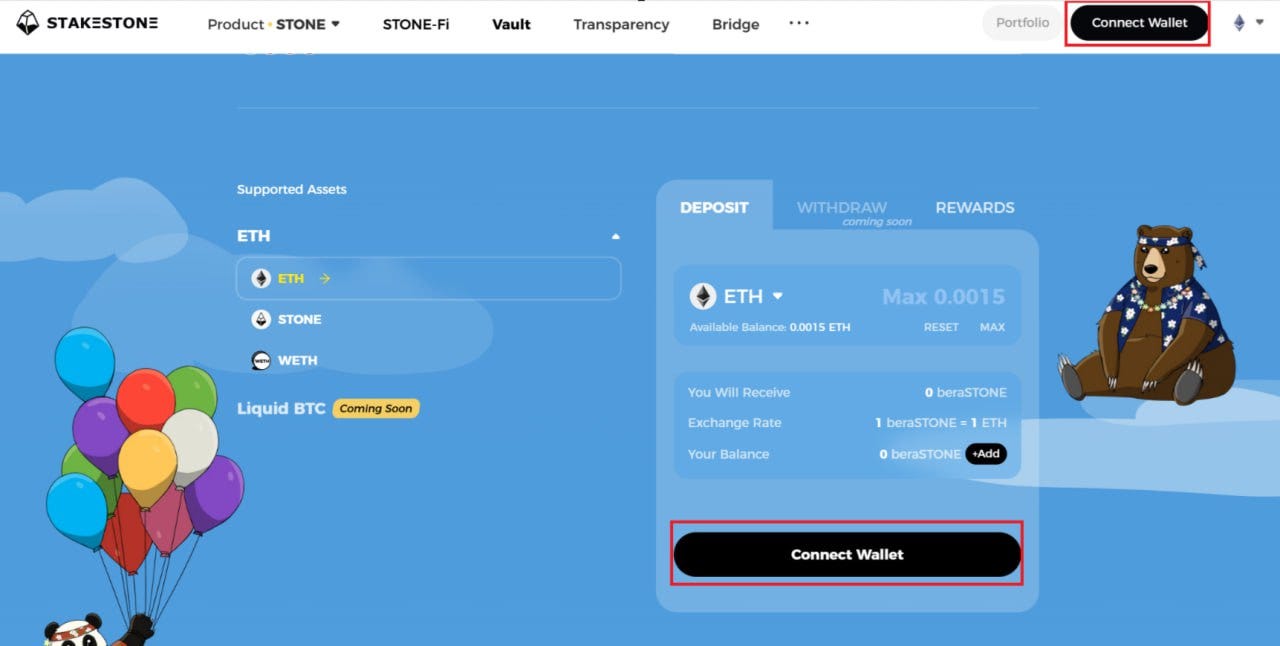Image resolution: width=1280 pixels, height=646 pixels.
Task: Click the MAX link
Action: coord(992,327)
